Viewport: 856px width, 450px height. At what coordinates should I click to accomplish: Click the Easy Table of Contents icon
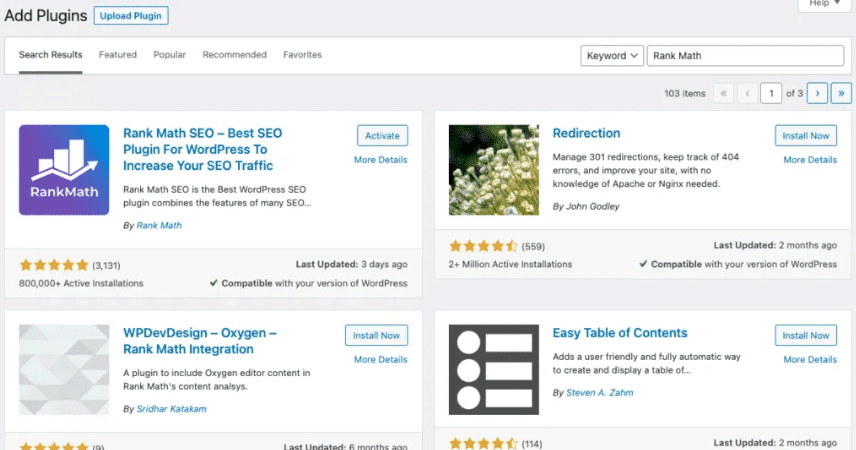click(x=494, y=370)
